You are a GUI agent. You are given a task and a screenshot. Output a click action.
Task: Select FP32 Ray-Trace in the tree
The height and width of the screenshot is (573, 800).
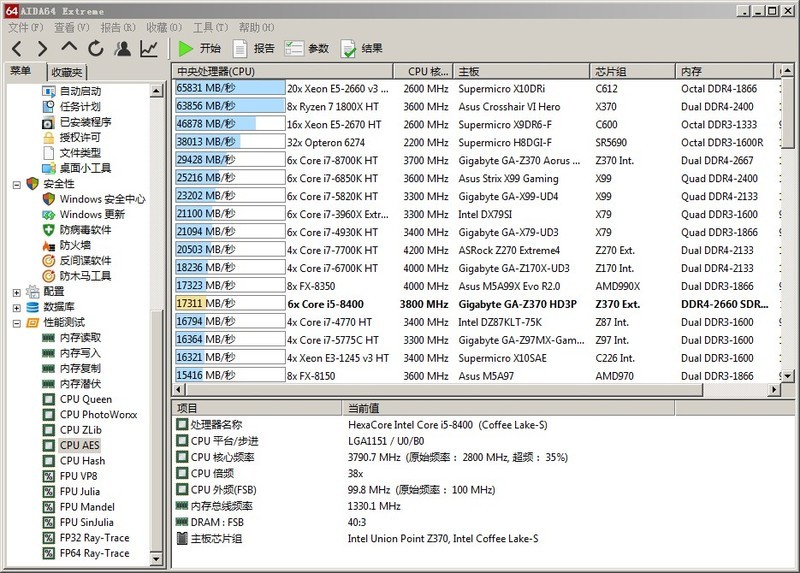coord(94,538)
